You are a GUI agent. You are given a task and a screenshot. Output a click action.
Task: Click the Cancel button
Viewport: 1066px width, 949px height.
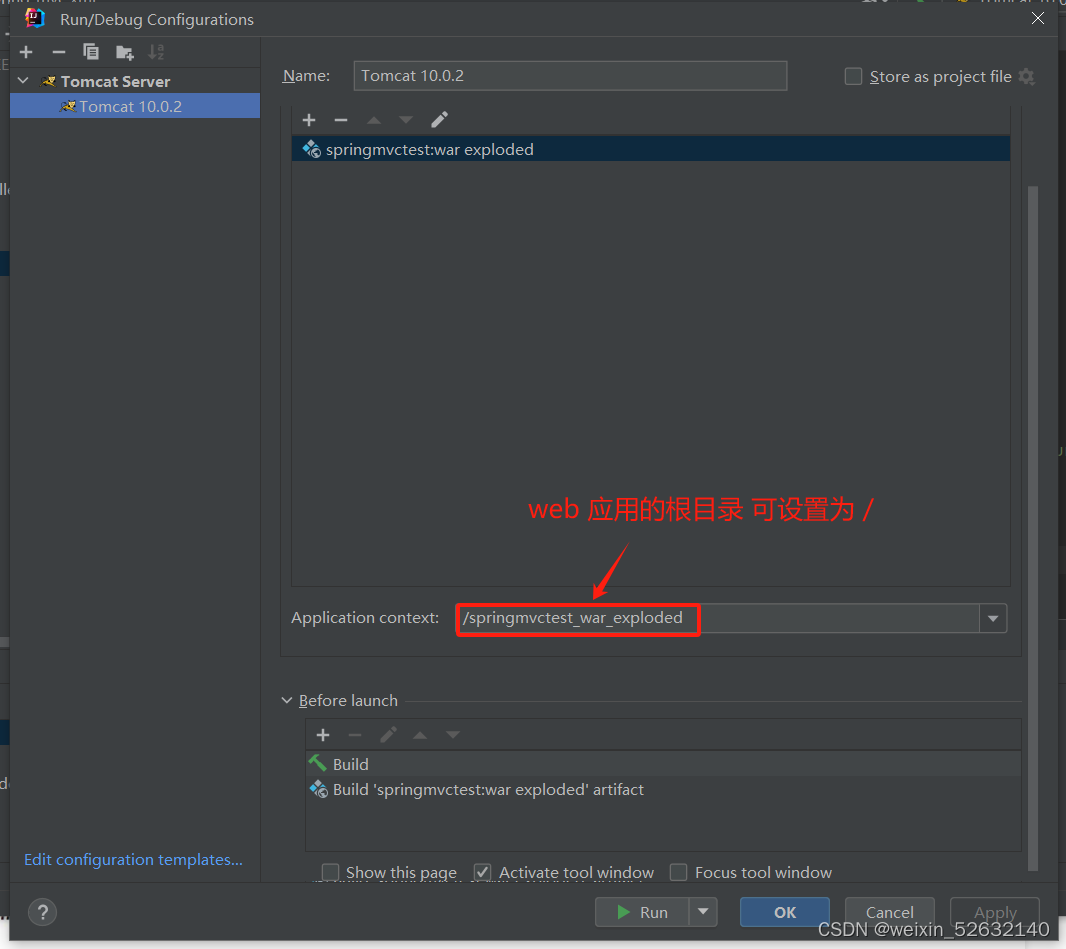[x=889, y=912]
